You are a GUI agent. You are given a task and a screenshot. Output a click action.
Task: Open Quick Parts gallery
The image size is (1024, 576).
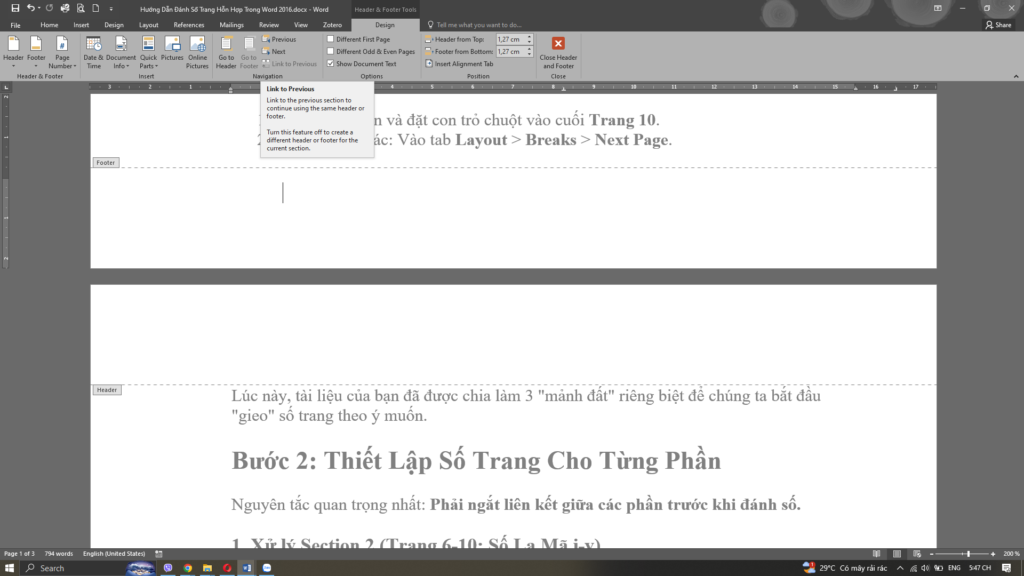(x=148, y=50)
